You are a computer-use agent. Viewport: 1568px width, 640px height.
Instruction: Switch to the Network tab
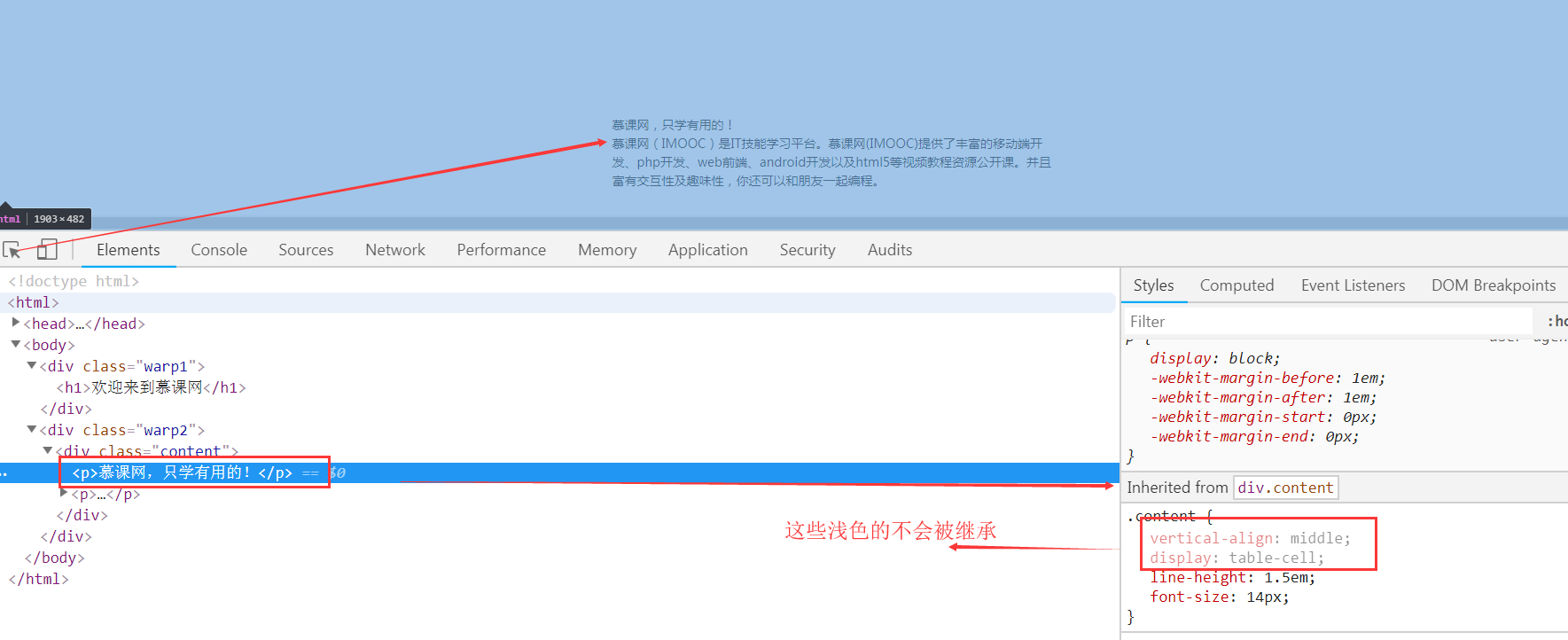(x=395, y=250)
